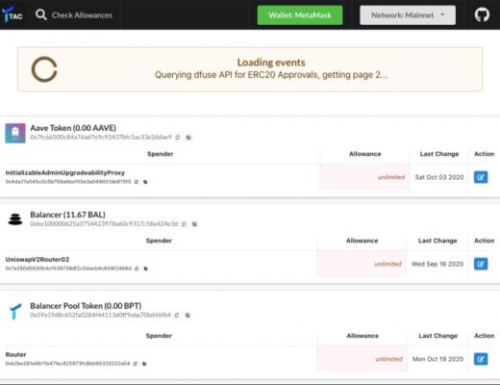Edit the Balancer BAL allowance
Image resolution: width=500 pixels, height=385 pixels.
tap(481, 264)
